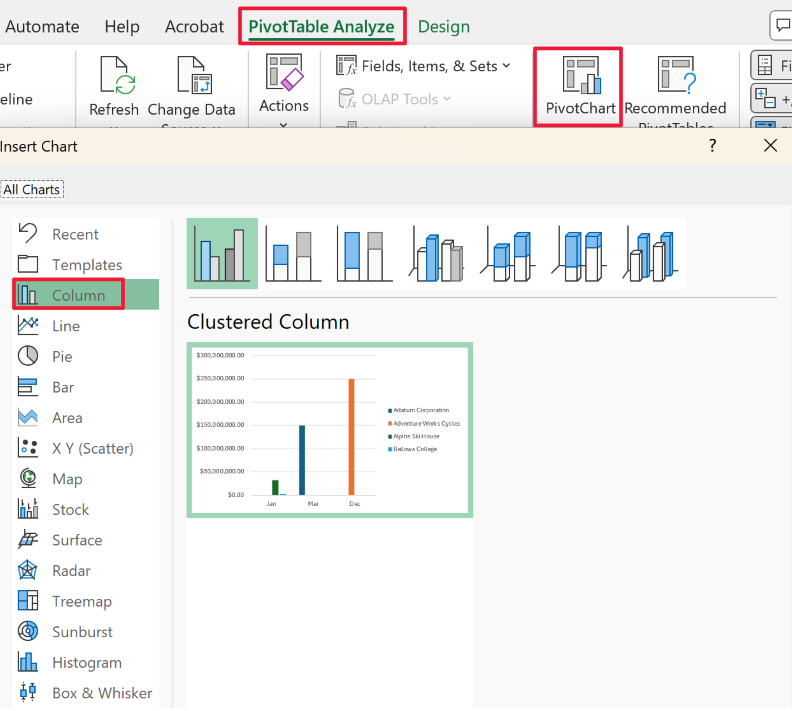Expand the Fields, Items, & Sets dropdown arrow
Screen dimensions: 792x711
pyautogui.click(x=506, y=66)
